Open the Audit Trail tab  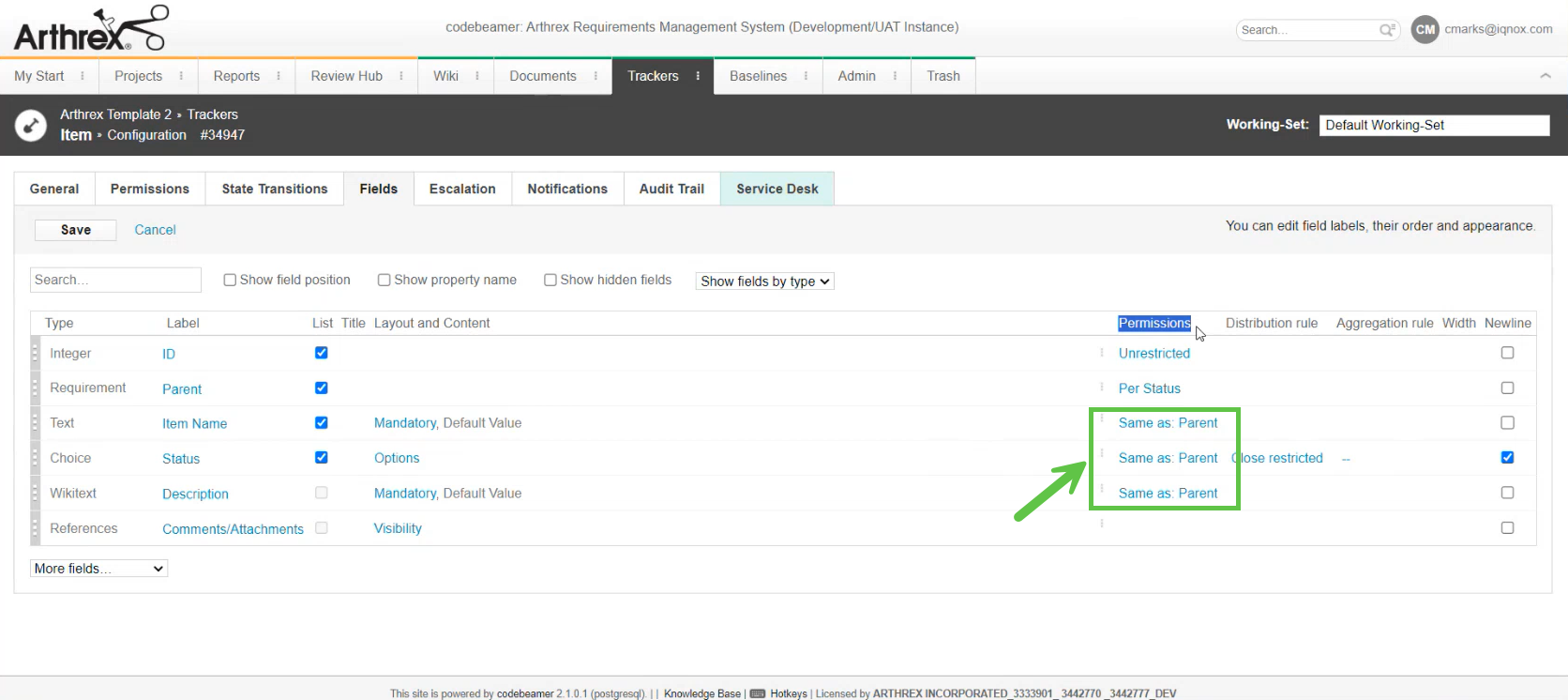pos(671,189)
